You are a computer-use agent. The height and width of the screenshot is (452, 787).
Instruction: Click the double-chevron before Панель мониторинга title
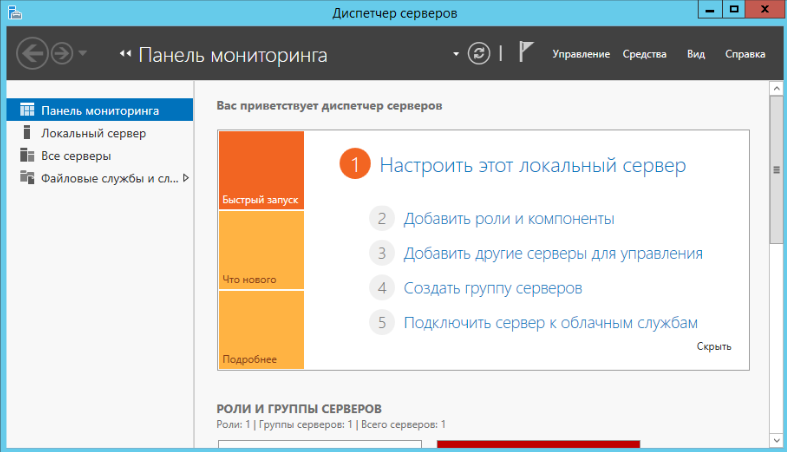125,54
